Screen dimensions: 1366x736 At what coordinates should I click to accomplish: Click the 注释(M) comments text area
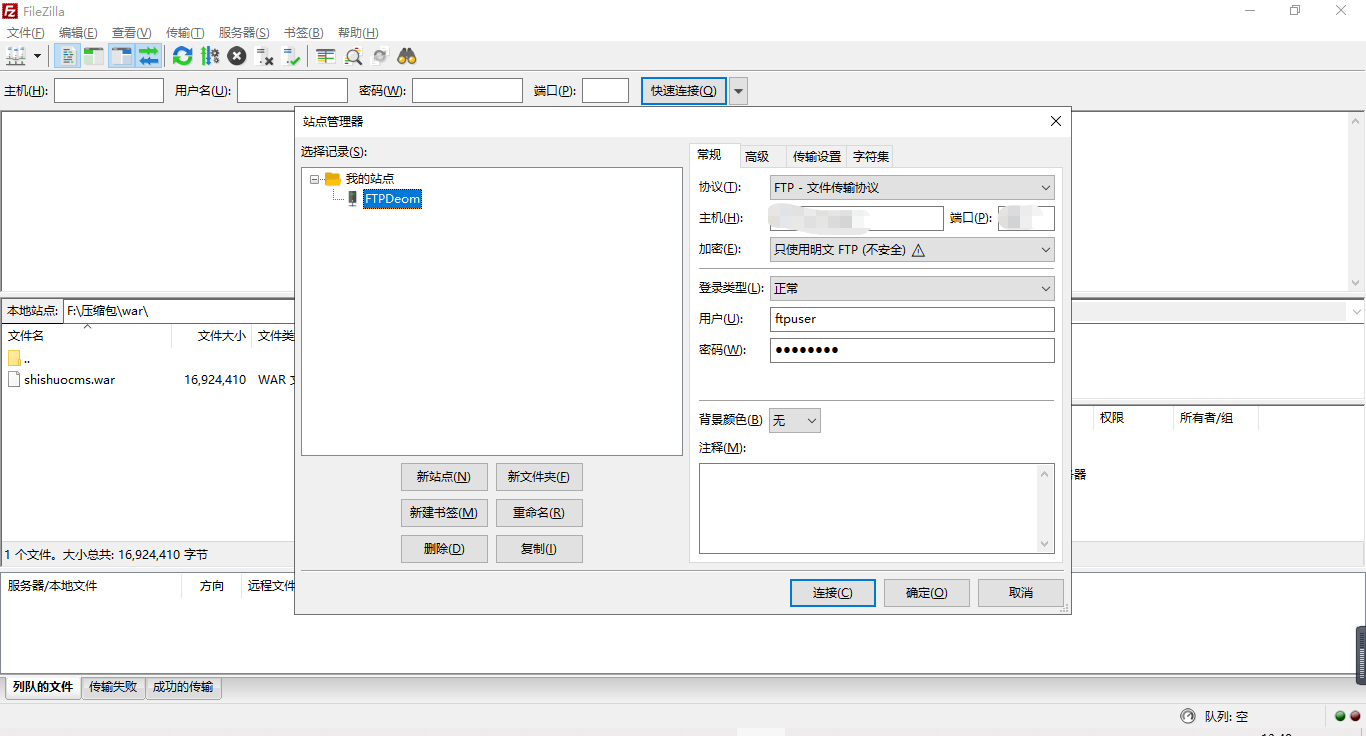coord(877,509)
